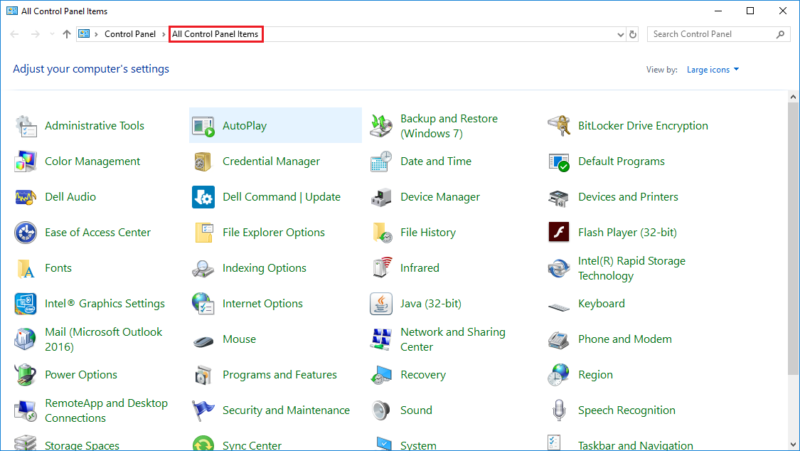Click the Network and Sharing Center icon
This screenshot has width=800, height=451.
pyautogui.click(x=381, y=340)
